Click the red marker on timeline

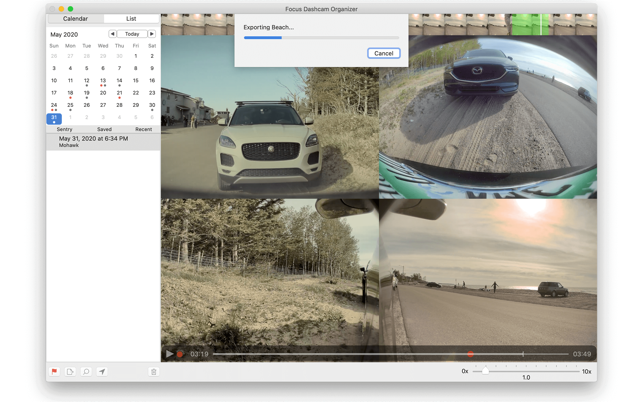tap(470, 354)
